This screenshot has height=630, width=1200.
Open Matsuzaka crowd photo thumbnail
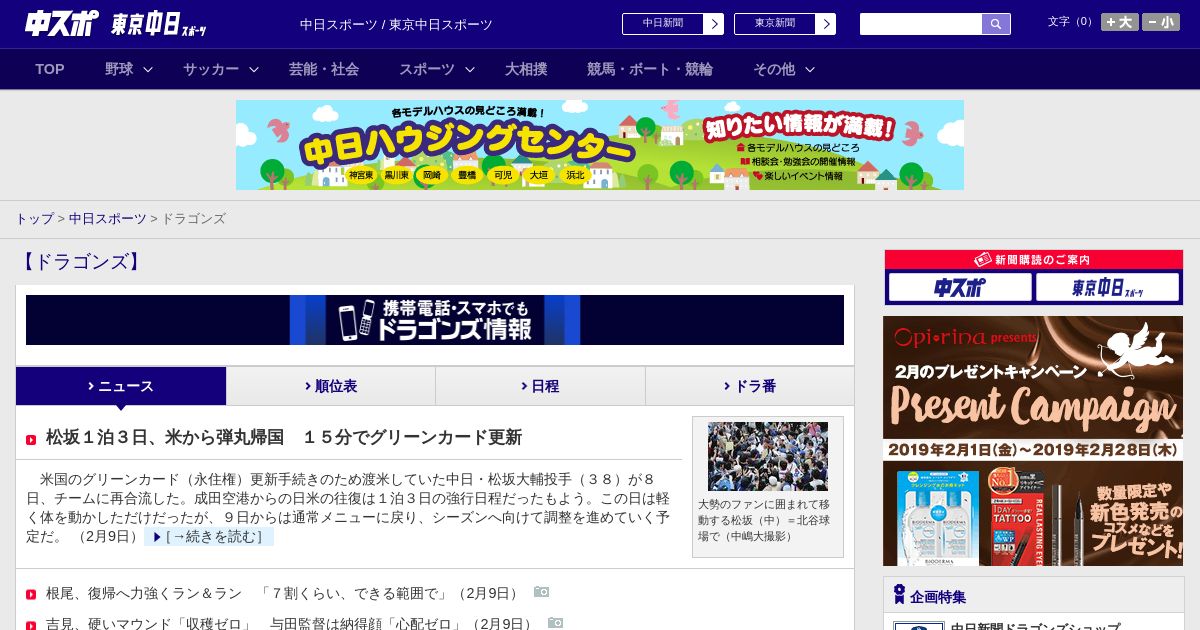point(768,456)
